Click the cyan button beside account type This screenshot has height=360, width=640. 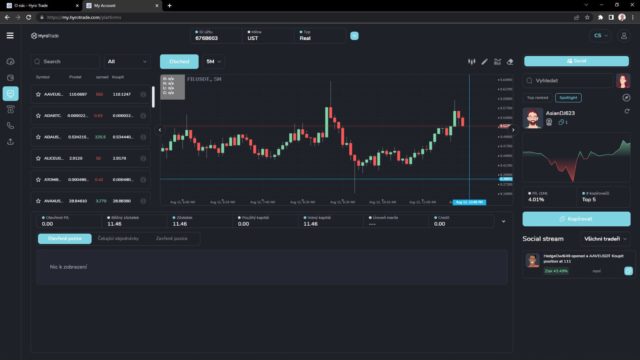[x=354, y=36]
